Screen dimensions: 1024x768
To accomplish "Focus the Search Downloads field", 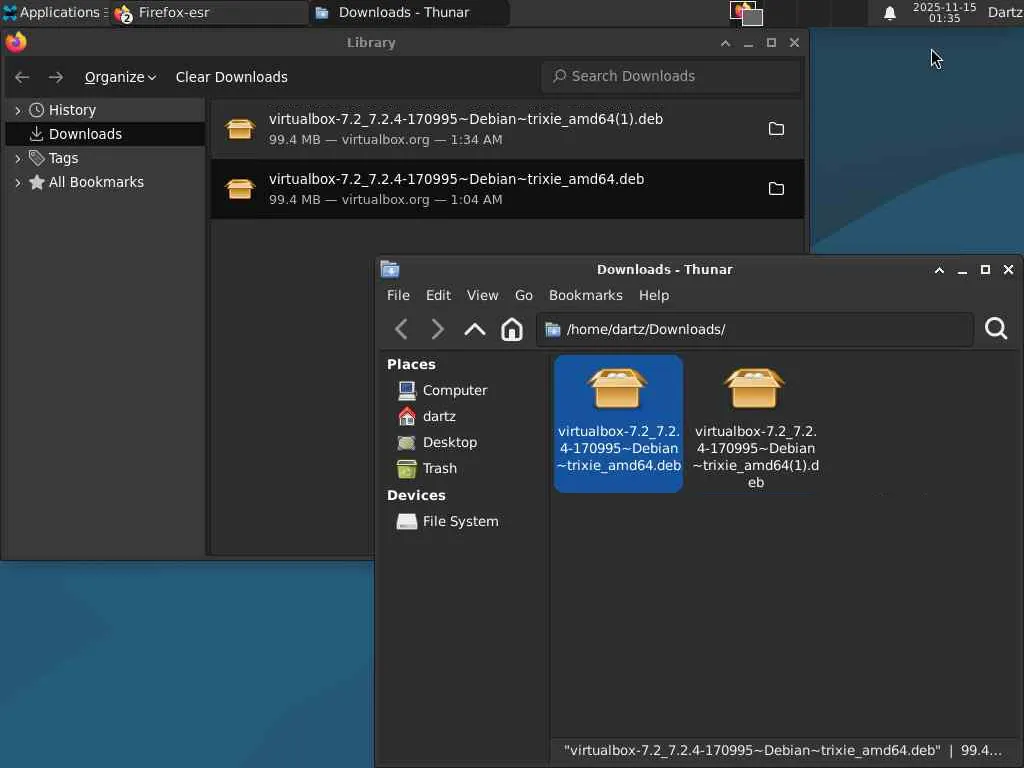I will pyautogui.click(x=671, y=76).
